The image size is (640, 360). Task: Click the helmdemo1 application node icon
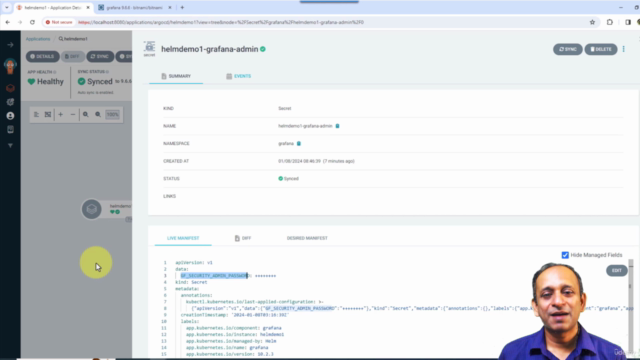point(91,209)
